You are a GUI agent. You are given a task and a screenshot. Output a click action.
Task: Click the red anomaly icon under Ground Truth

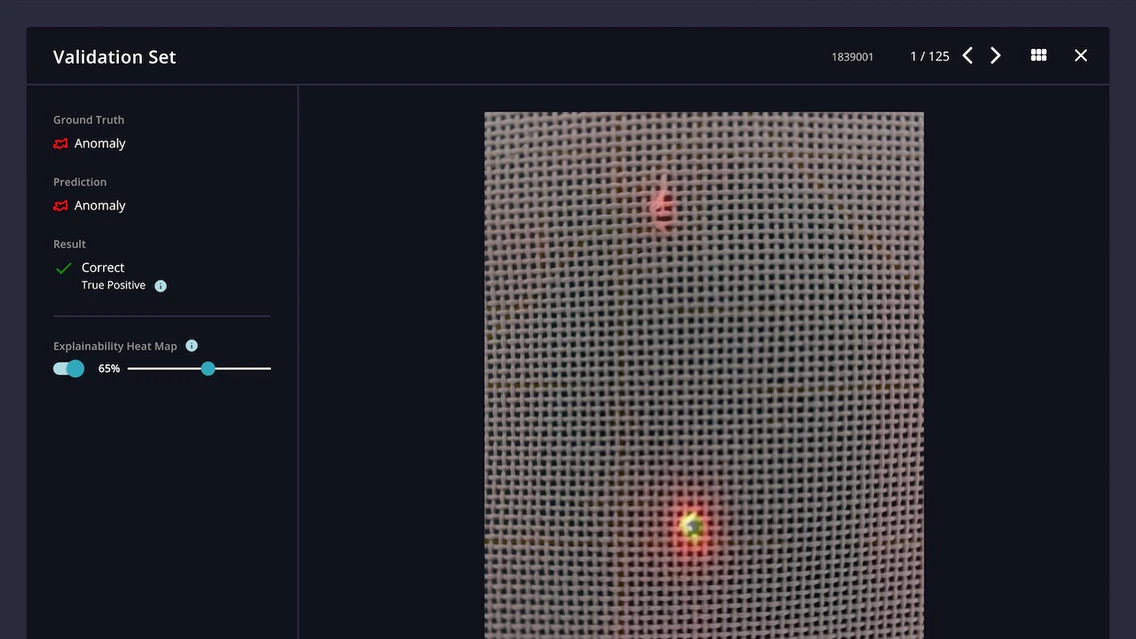[61, 144]
